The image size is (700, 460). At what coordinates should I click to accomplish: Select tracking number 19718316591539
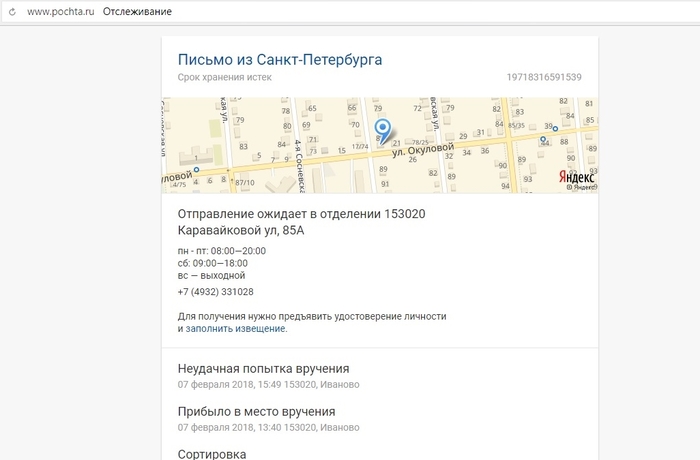coord(544,77)
